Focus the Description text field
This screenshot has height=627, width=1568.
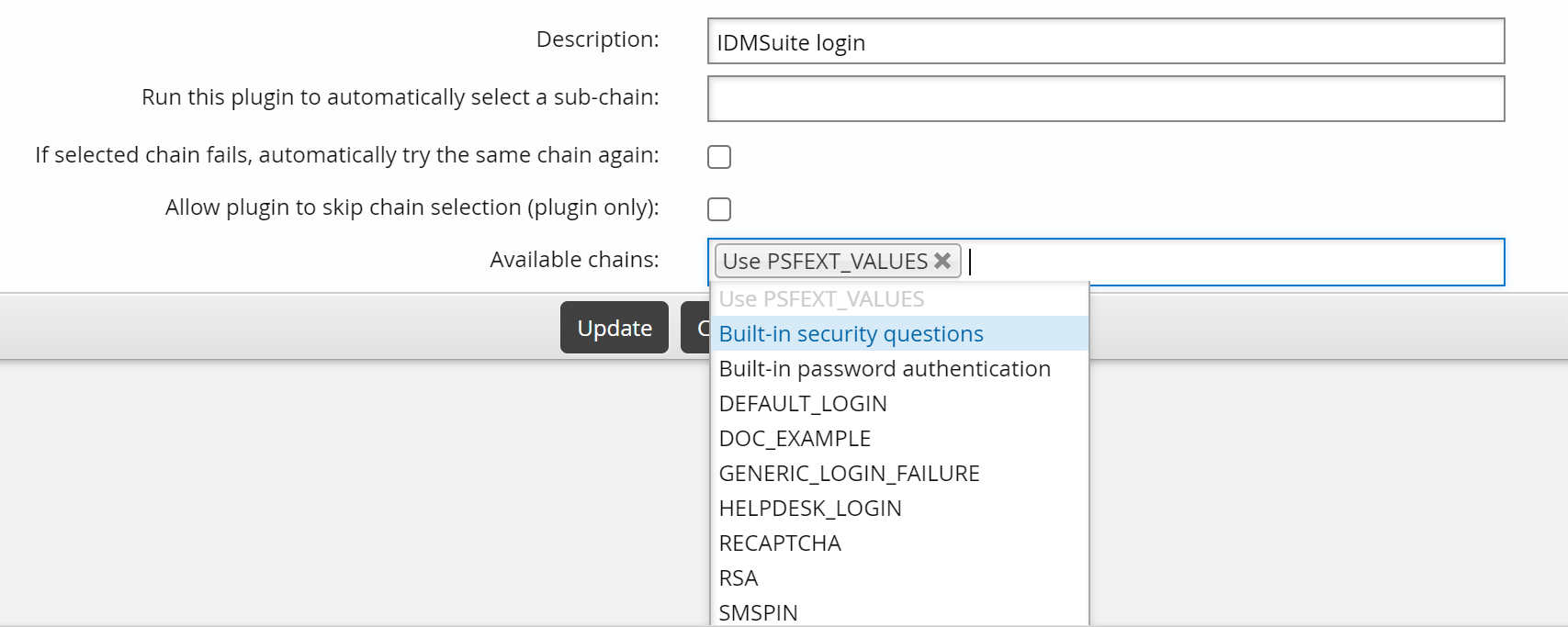tap(1105, 42)
